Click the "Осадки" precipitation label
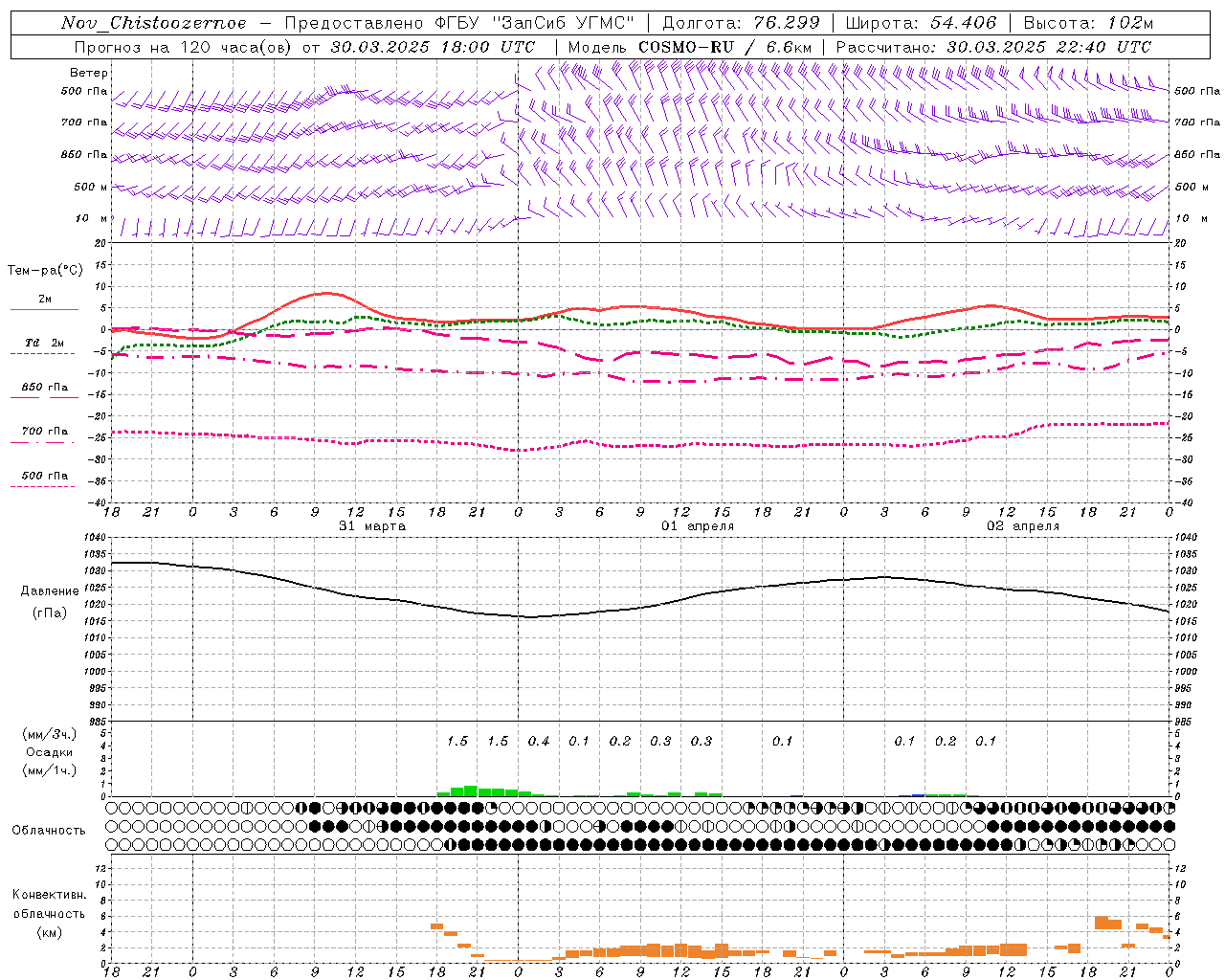Image resolution: width=1225 pixels, height=980 pixels. point(49,752)
